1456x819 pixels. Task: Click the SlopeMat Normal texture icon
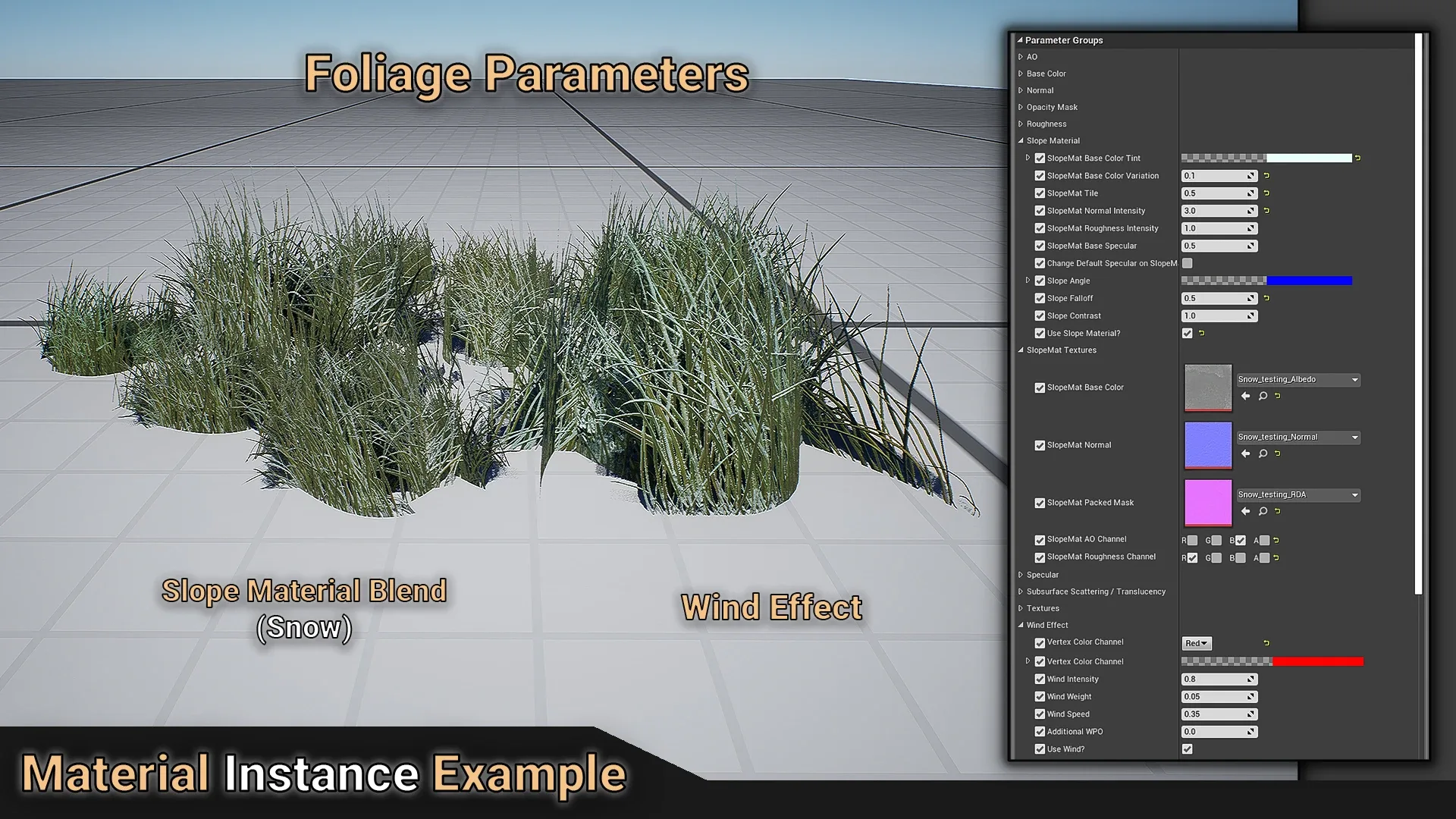tap(1207, 444)
